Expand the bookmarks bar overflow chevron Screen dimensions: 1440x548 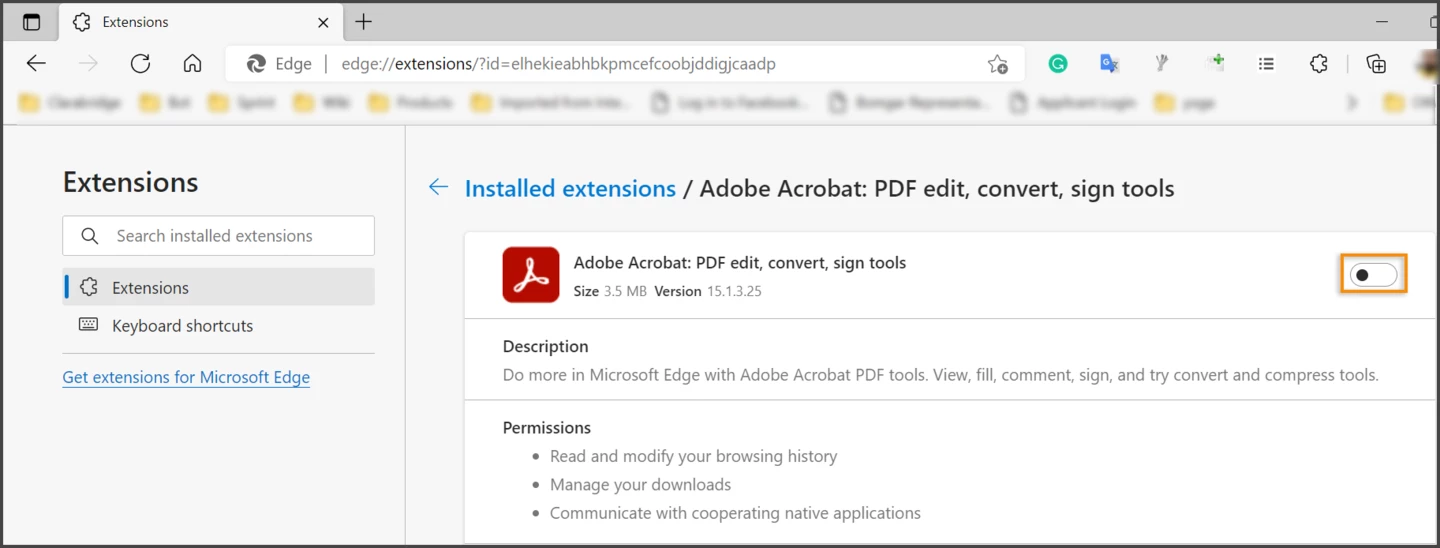click(1353, 102)
